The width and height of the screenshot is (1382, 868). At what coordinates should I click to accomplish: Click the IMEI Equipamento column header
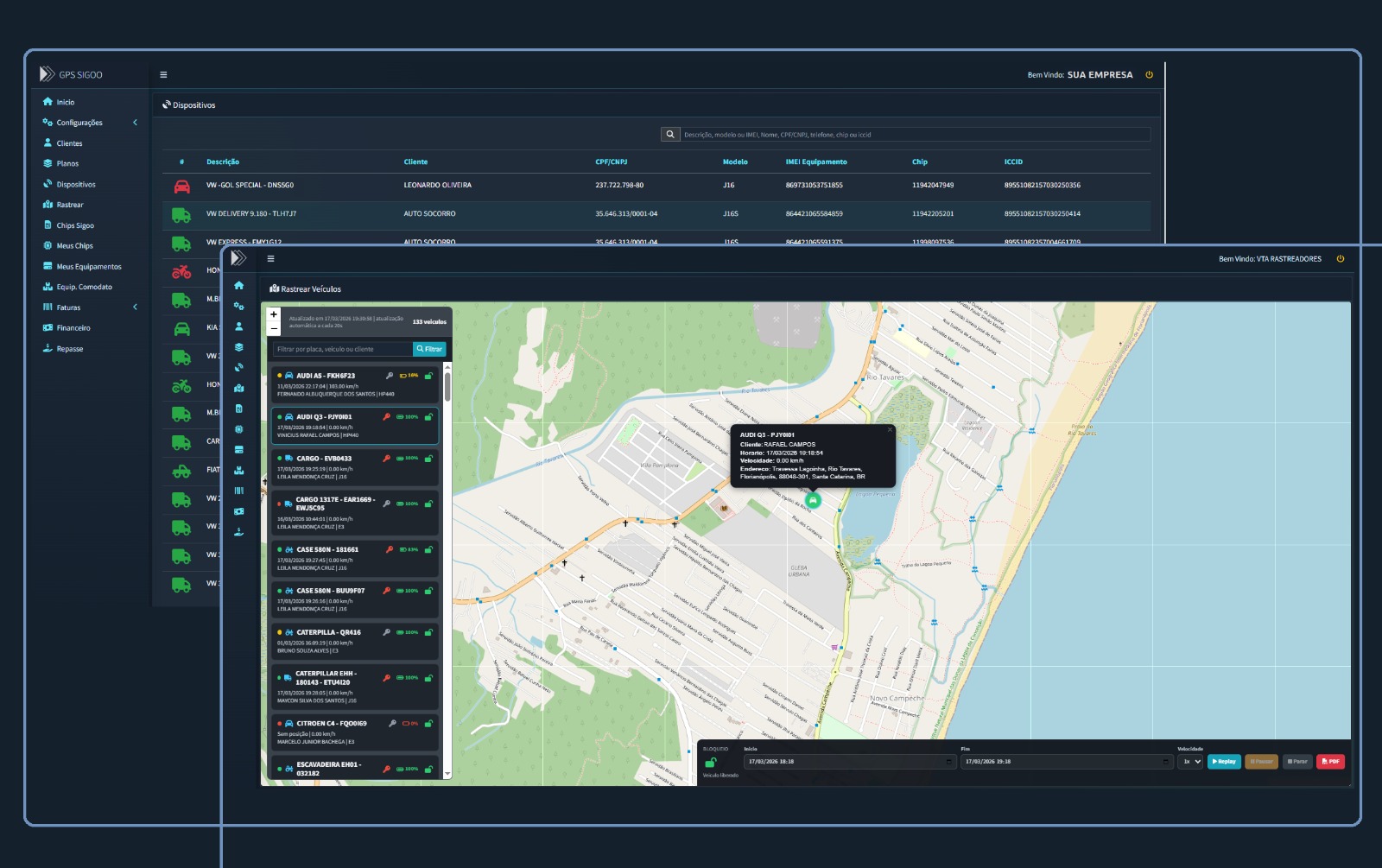[816, 162]
